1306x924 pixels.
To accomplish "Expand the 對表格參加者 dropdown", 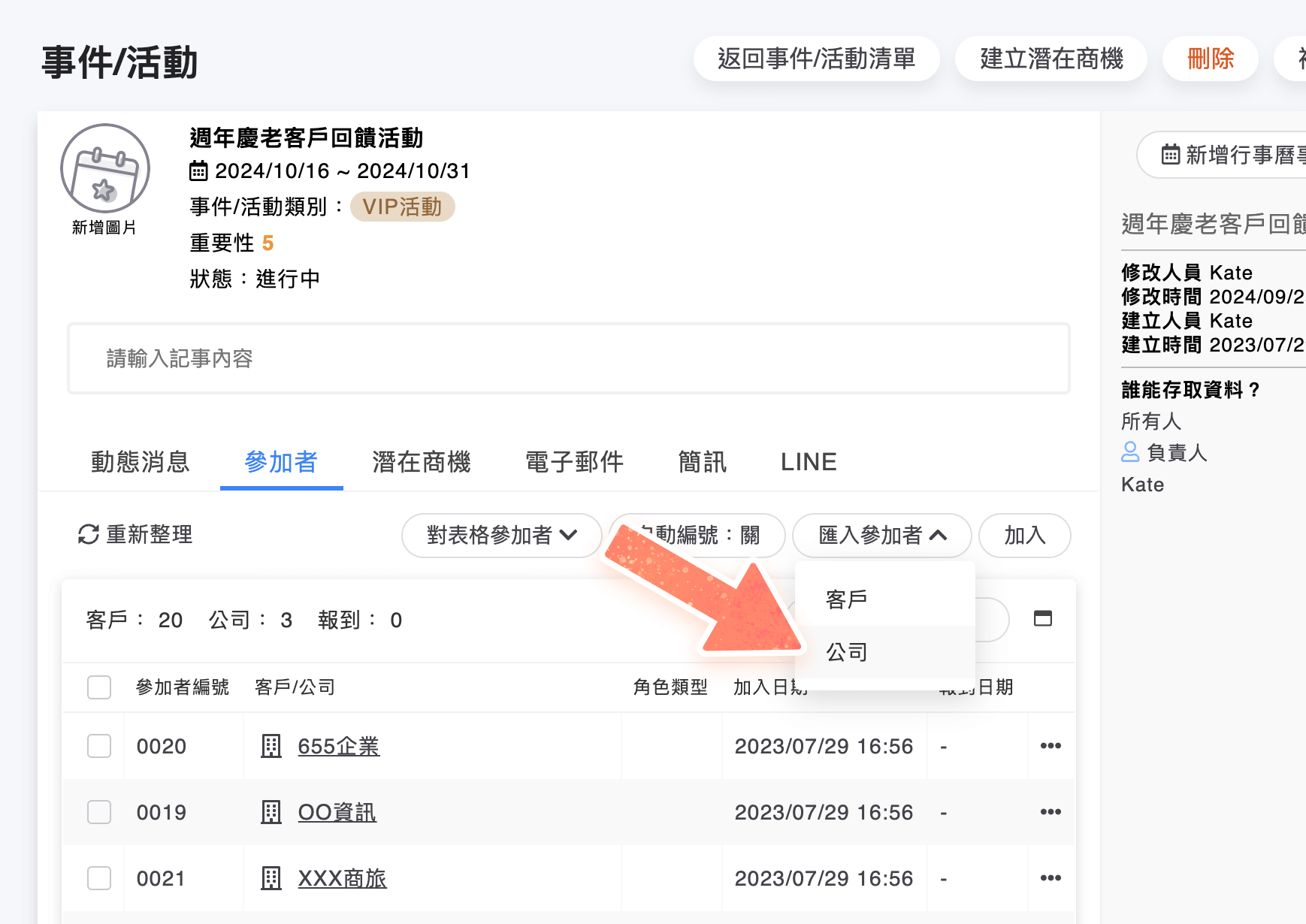I will (x=501, y=535).
